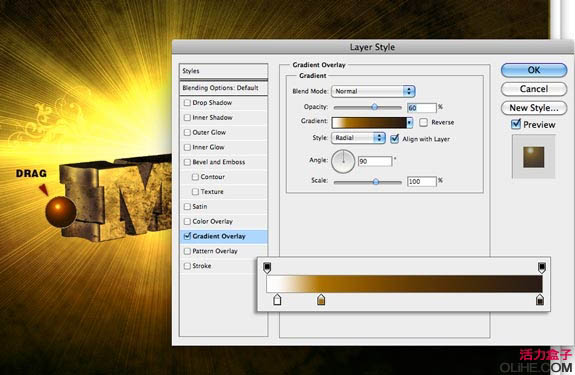Click the Angle dial control
This screenshot has width=575, height=375.
(343, 161)
